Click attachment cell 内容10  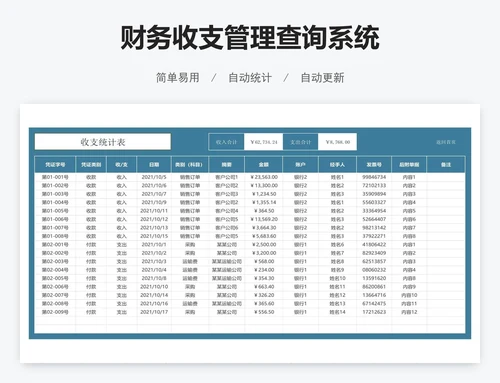click(409, 295)
